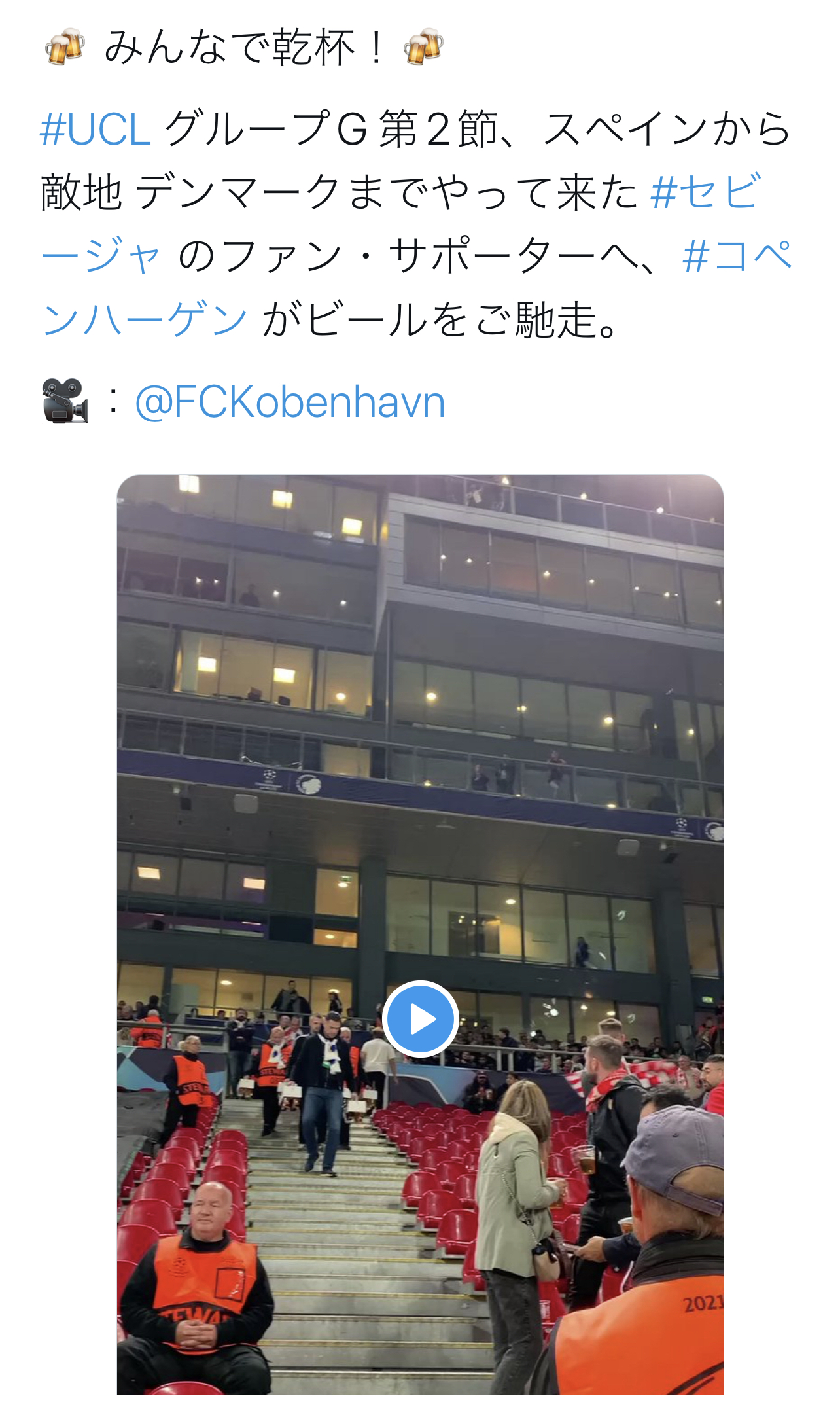This screenshot has width=840, height=1411.
Task: Tap the movie camera emoji
Action: pyautogui.click(x=65, y=401)
